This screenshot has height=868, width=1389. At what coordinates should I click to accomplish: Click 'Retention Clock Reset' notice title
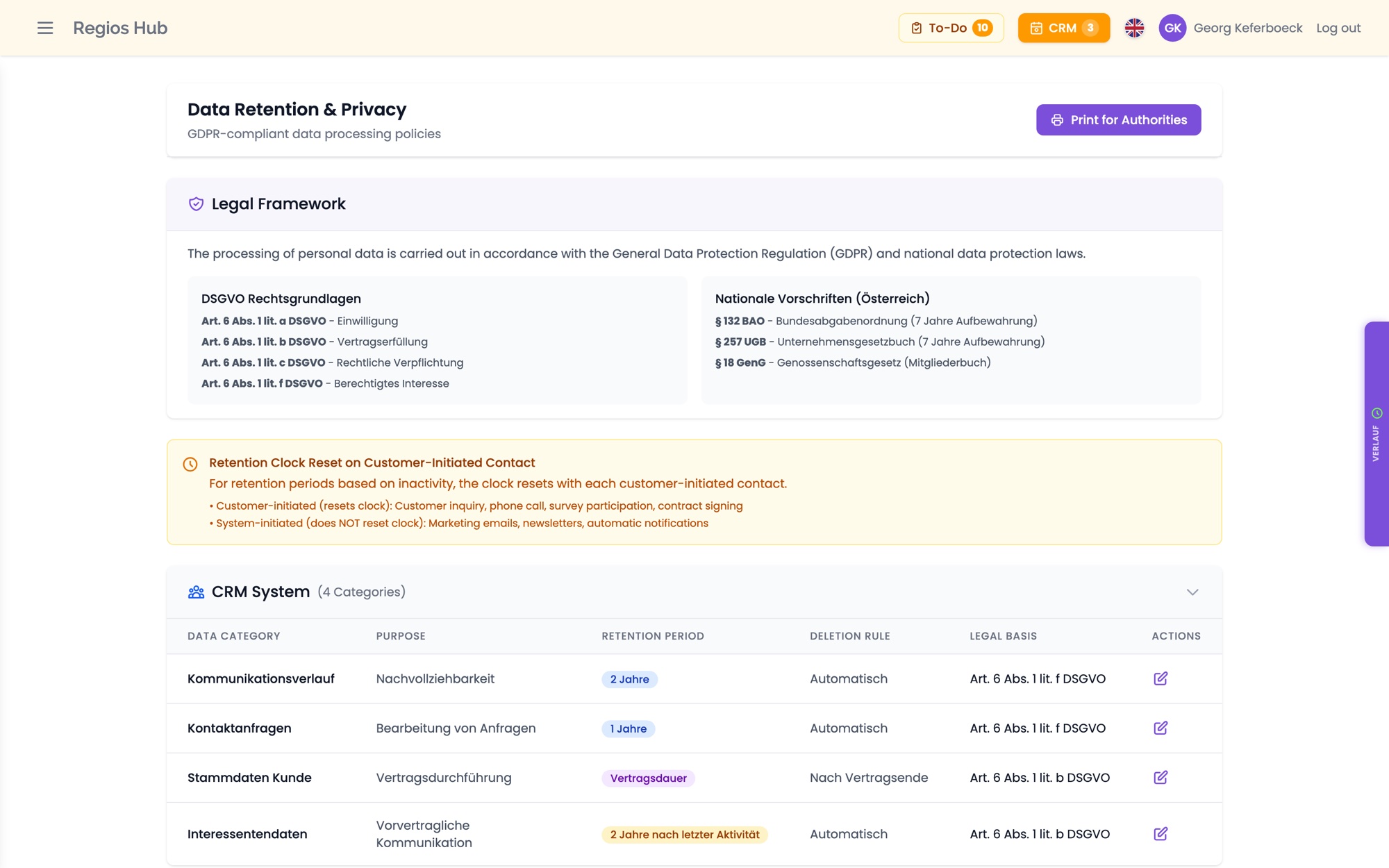coord(372,462)
